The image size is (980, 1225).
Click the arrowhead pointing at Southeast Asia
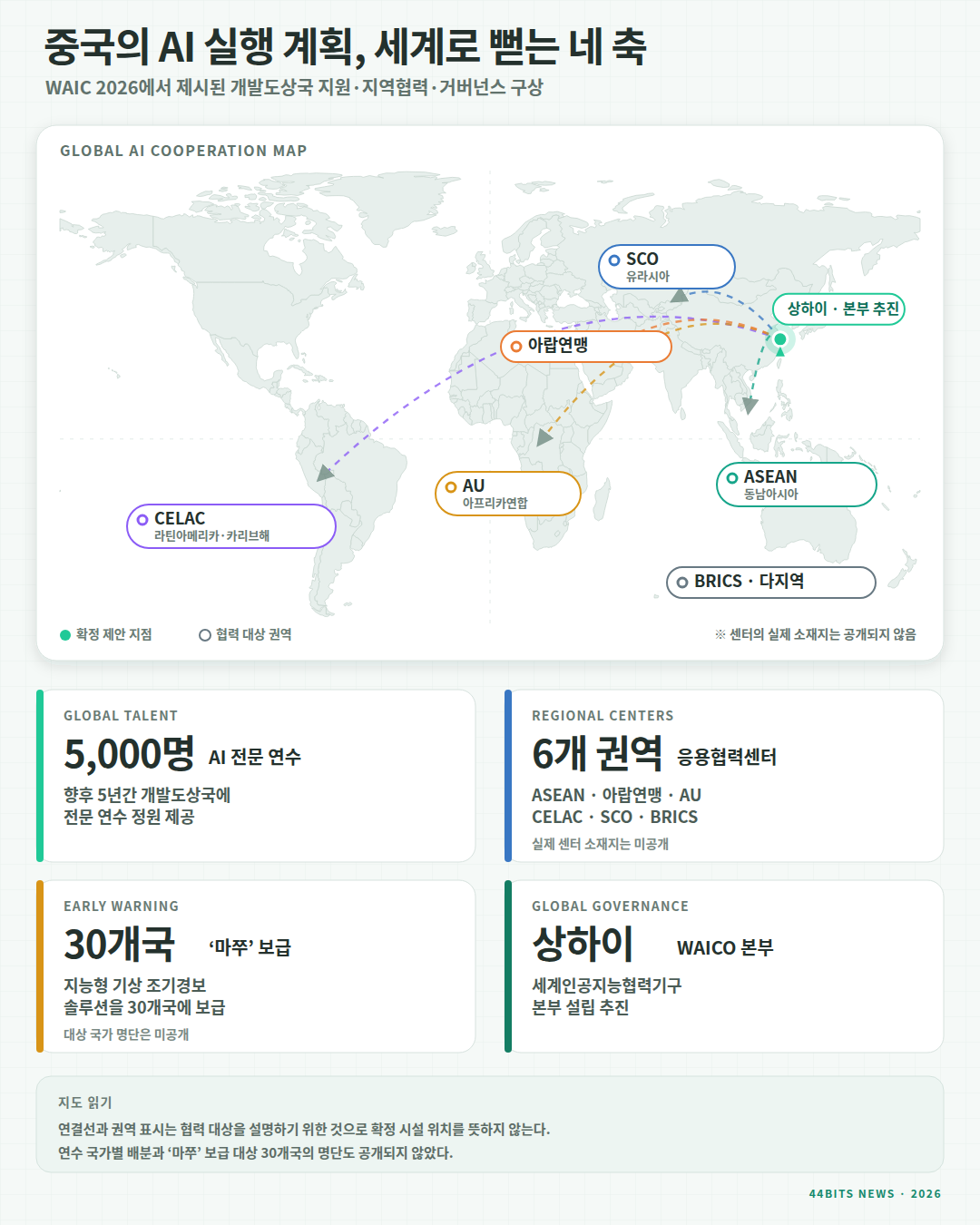coord(750,406)
